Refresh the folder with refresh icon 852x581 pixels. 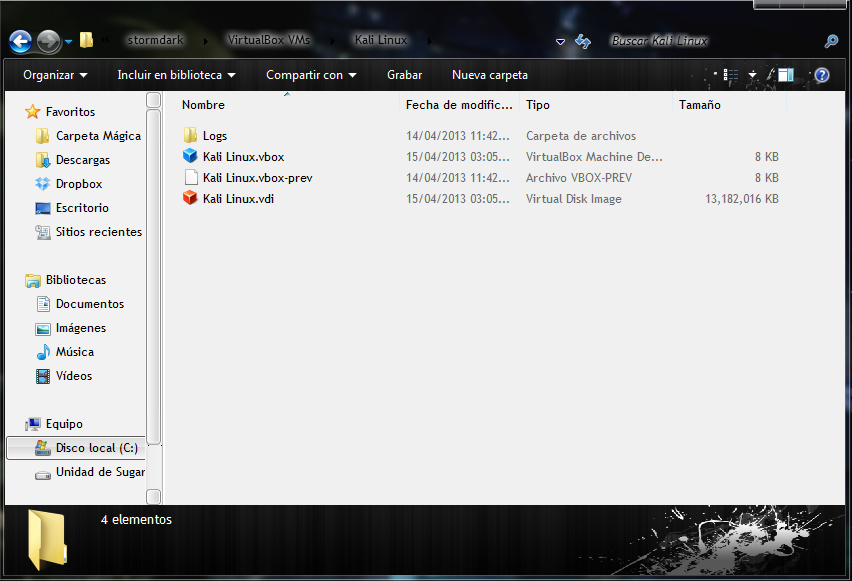coord(583,41)
